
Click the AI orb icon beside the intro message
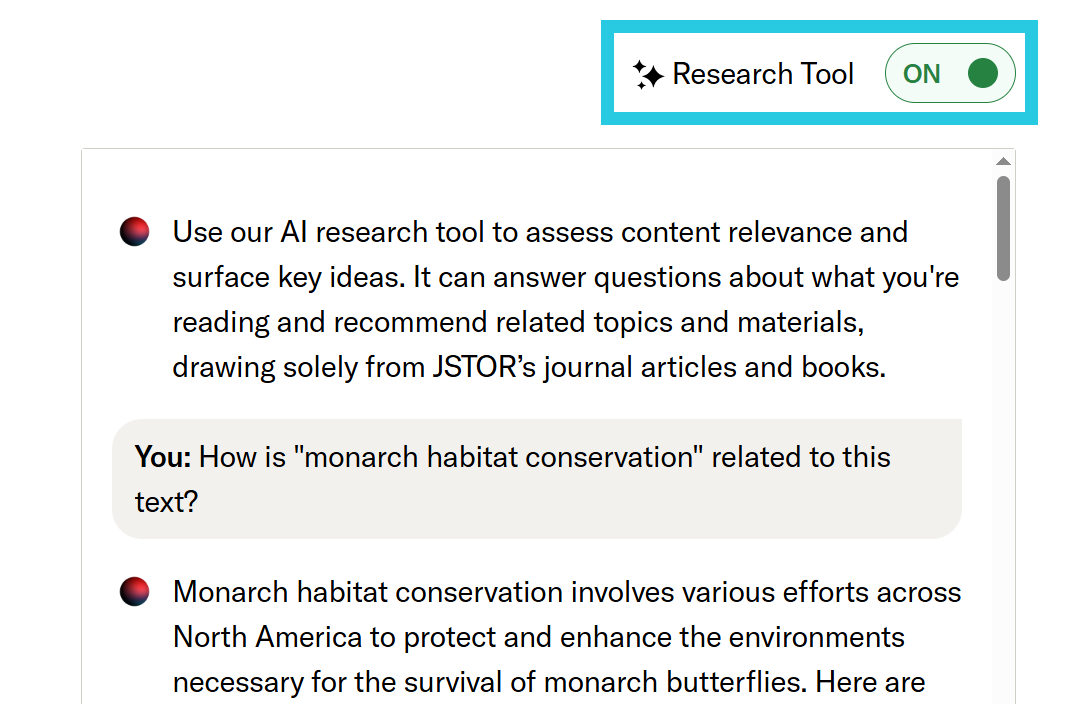tap(134, 232)
